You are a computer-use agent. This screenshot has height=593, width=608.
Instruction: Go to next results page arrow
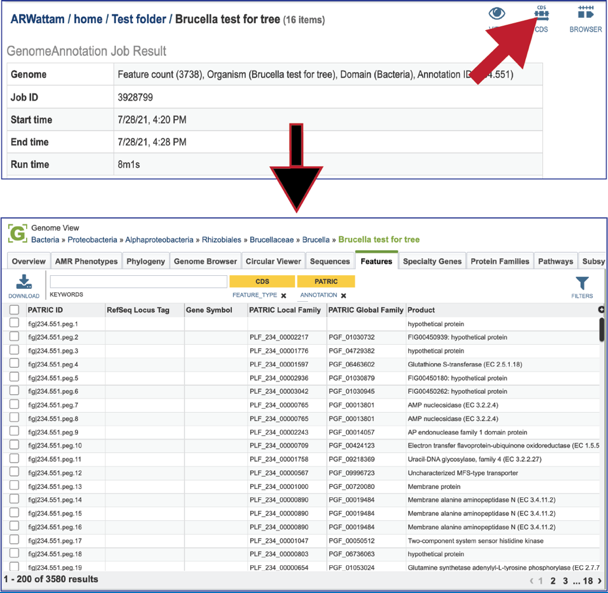[600, 581]
